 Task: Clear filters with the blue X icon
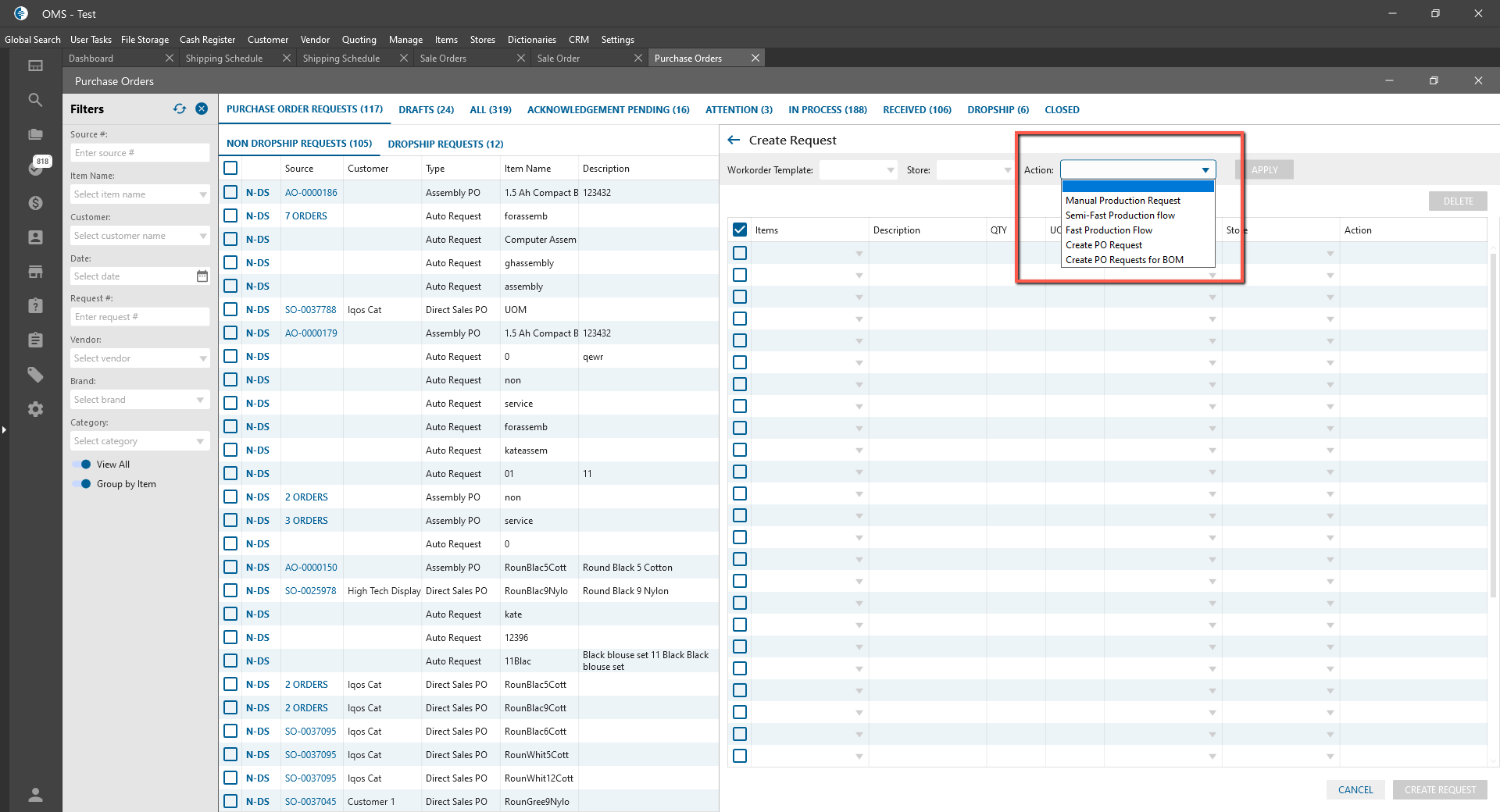[202, 109]
